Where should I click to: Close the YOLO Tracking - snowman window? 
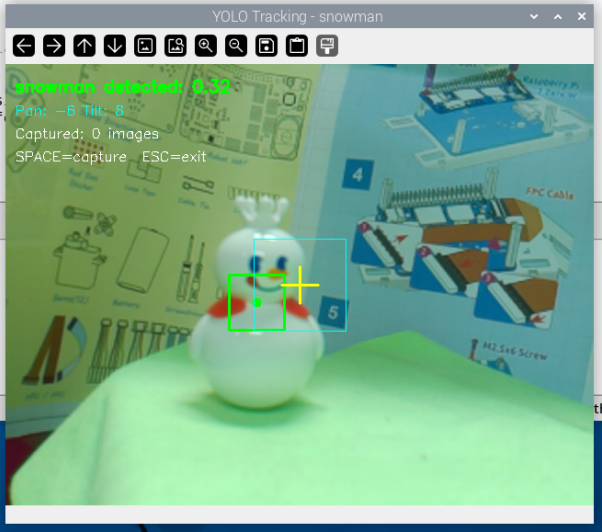582,17
